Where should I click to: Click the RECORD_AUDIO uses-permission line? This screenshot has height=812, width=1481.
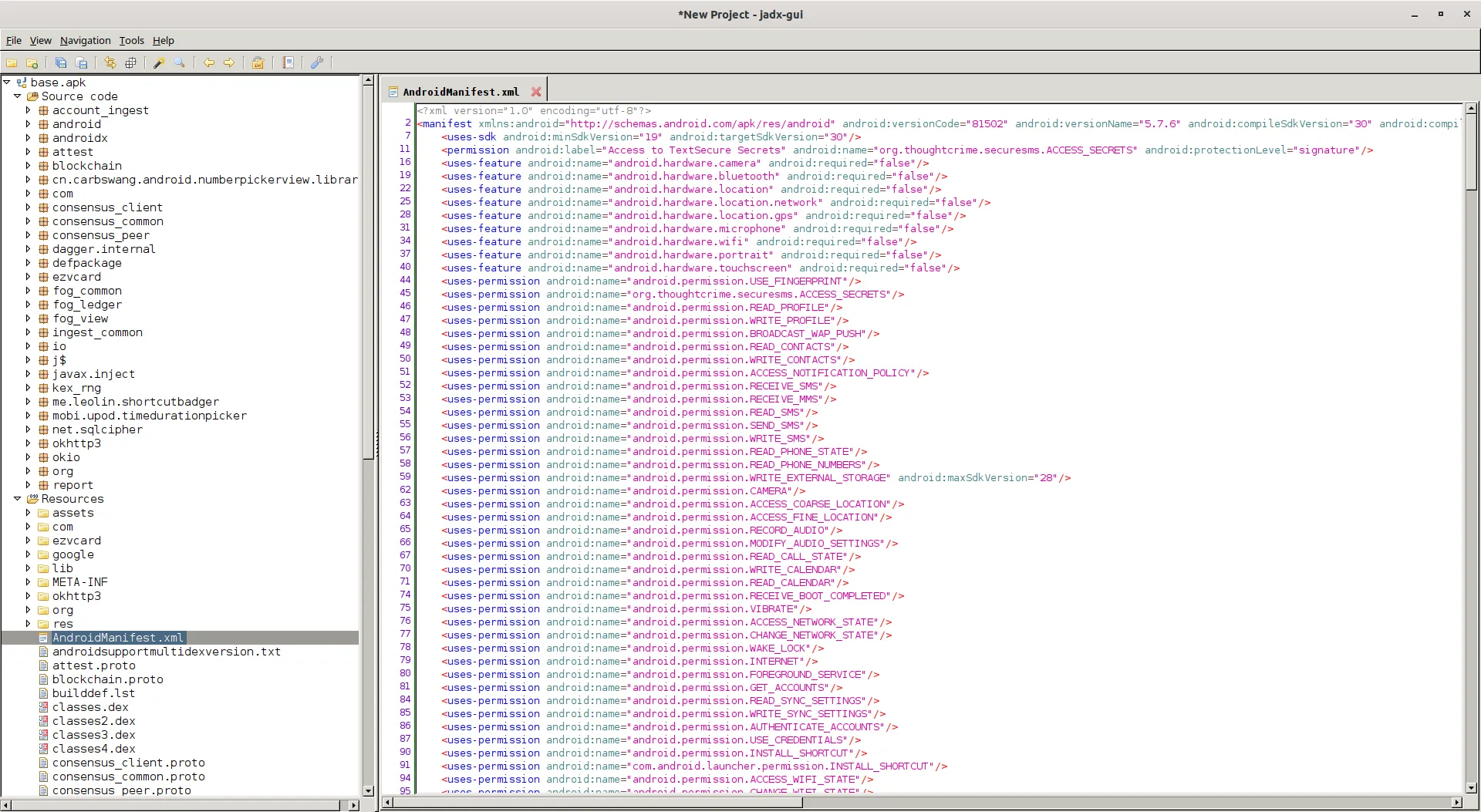[643, 531]
